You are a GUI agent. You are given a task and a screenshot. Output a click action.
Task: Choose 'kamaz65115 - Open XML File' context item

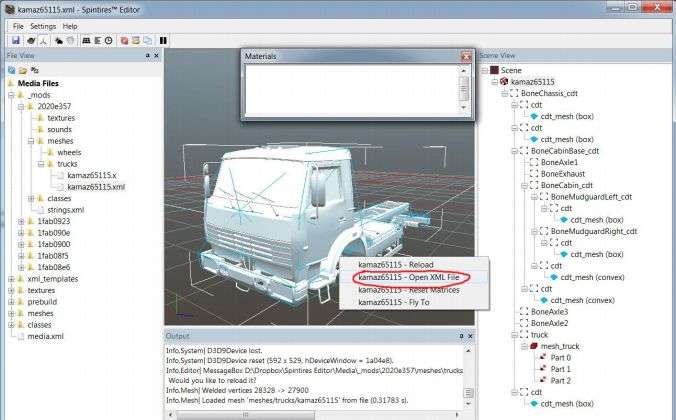[x=407, y=276]
